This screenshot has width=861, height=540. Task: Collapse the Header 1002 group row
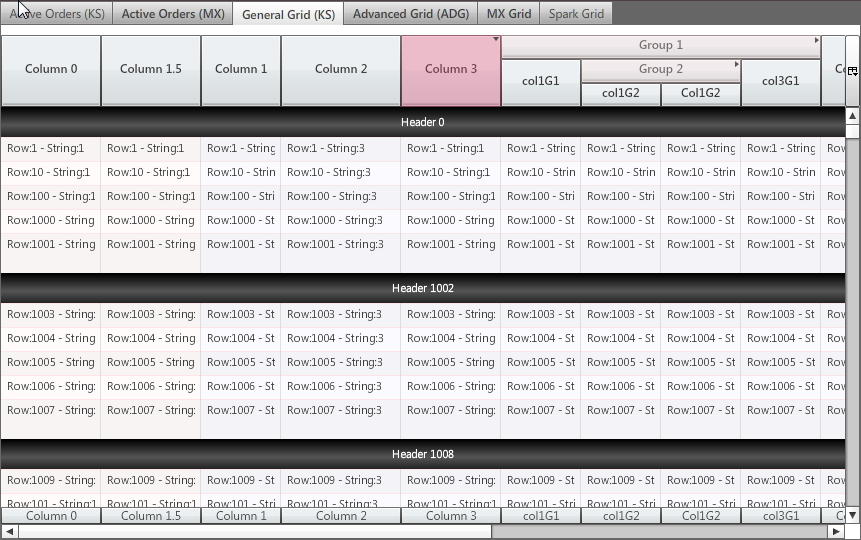pyautogui.click(x=423, y=288)
